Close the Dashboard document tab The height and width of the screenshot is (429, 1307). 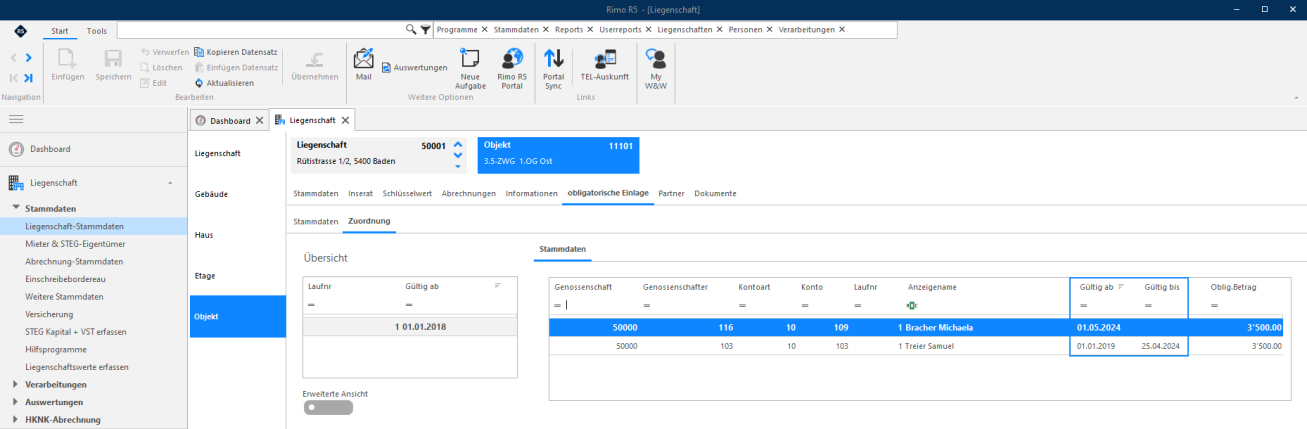point(260,120)
